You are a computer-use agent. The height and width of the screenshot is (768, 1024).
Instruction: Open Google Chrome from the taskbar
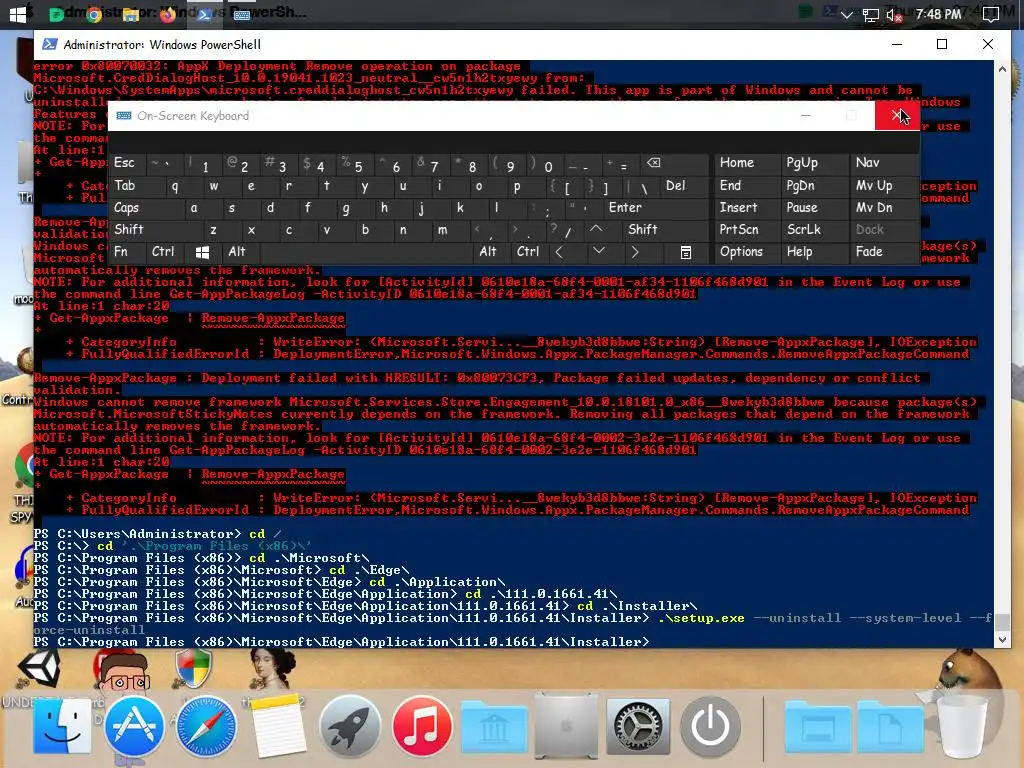(94, 14)
